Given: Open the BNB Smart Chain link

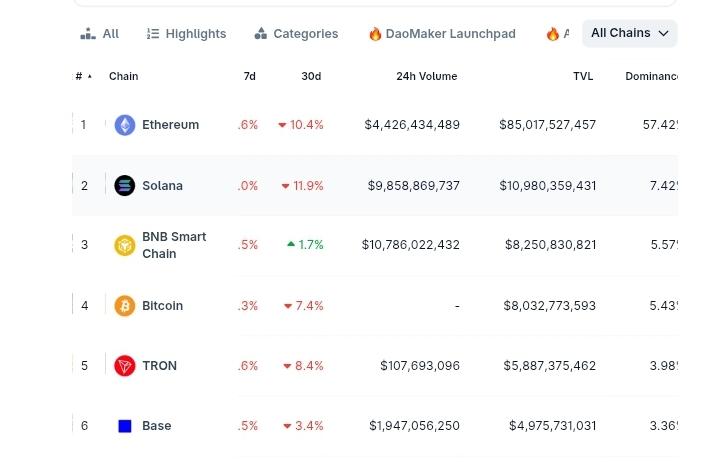Looking at the screenshot, I should point(174,245).
